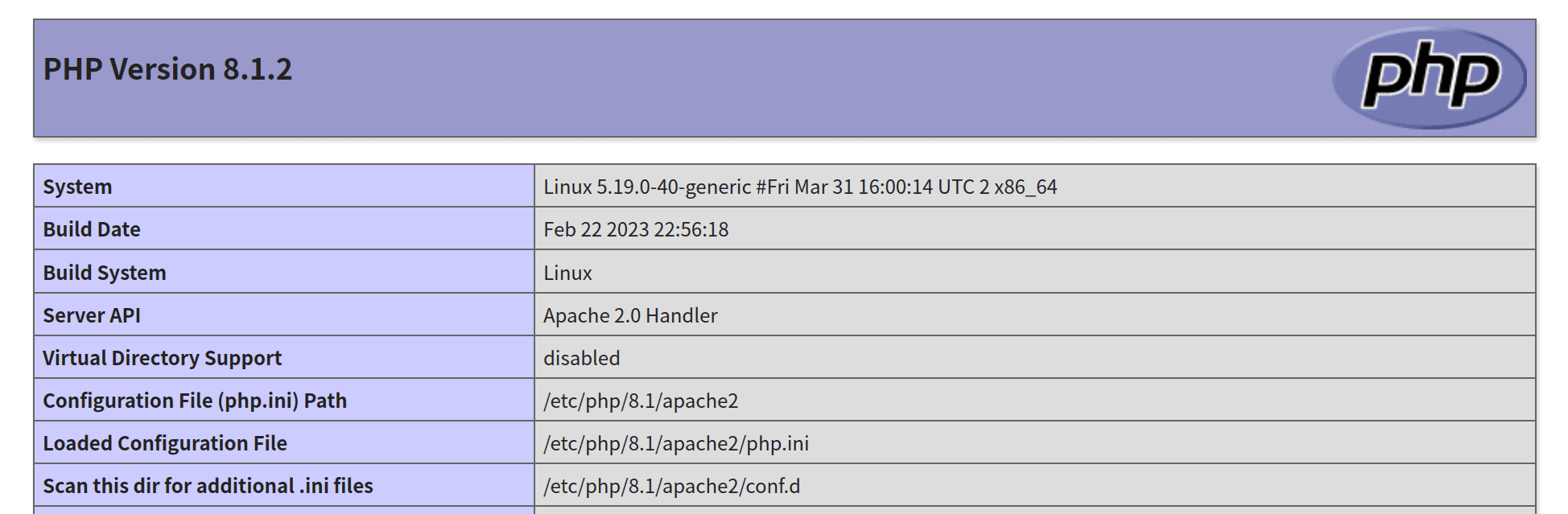Click the PHP Version 8.1.2 heading

pos(167,70)
